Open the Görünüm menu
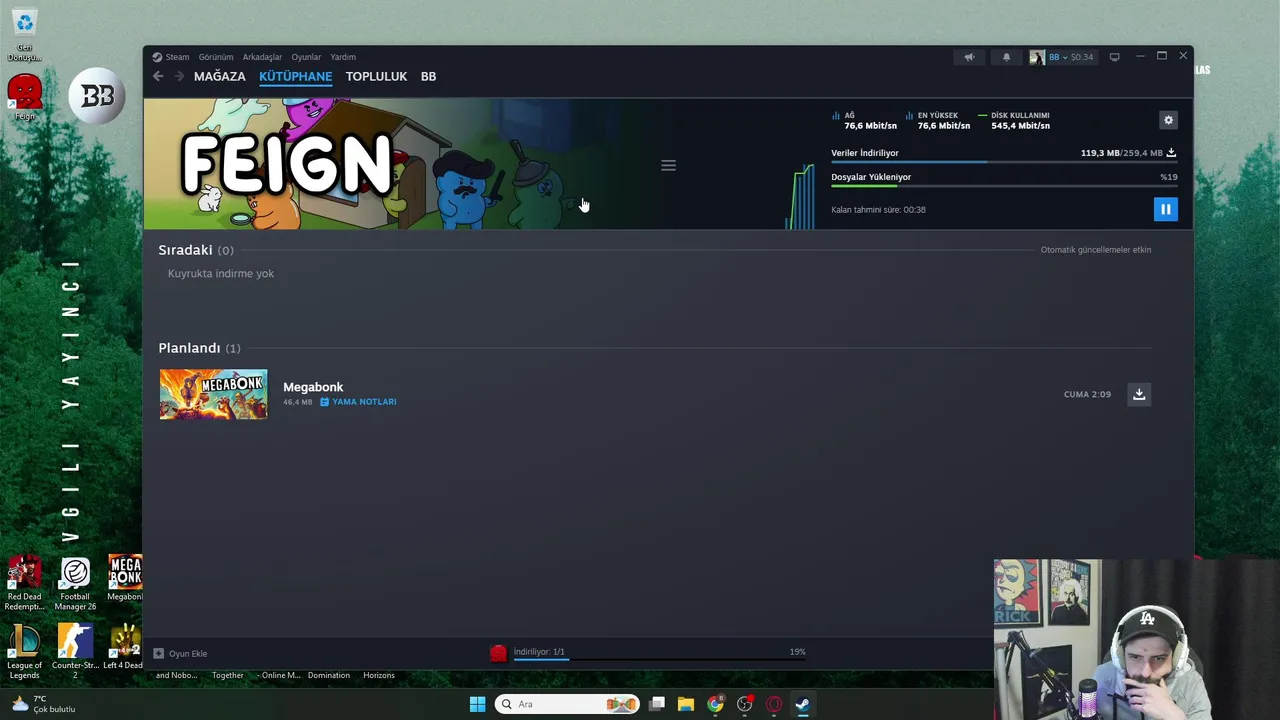 click(x=215, y=57)
